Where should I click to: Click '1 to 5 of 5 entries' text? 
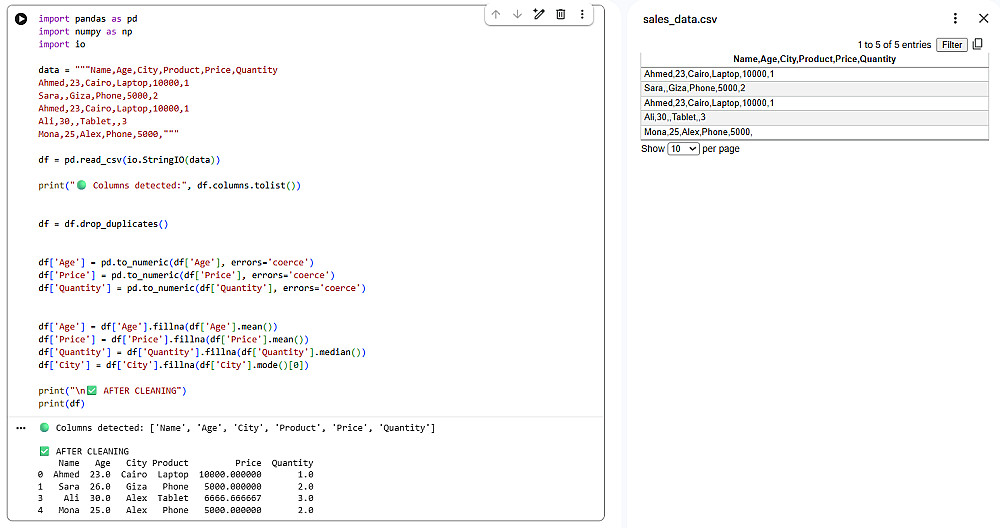[x=894, y=45]
